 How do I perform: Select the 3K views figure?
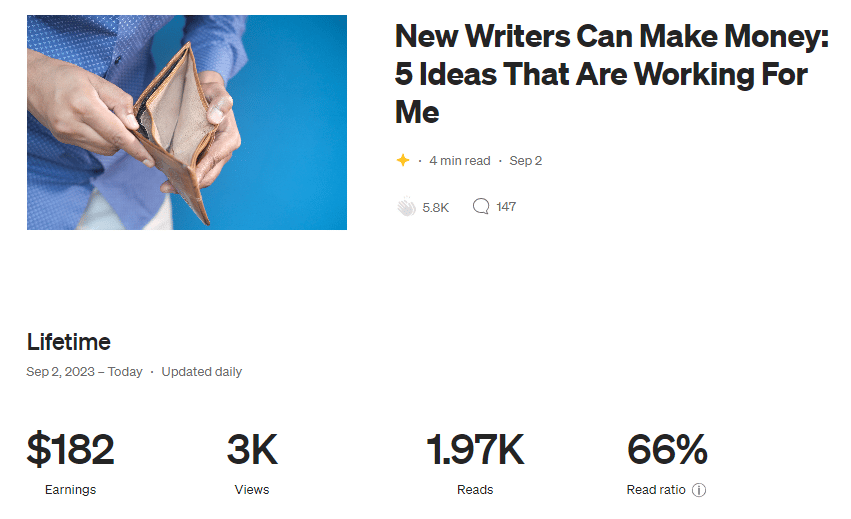click(x=252, y=450)
